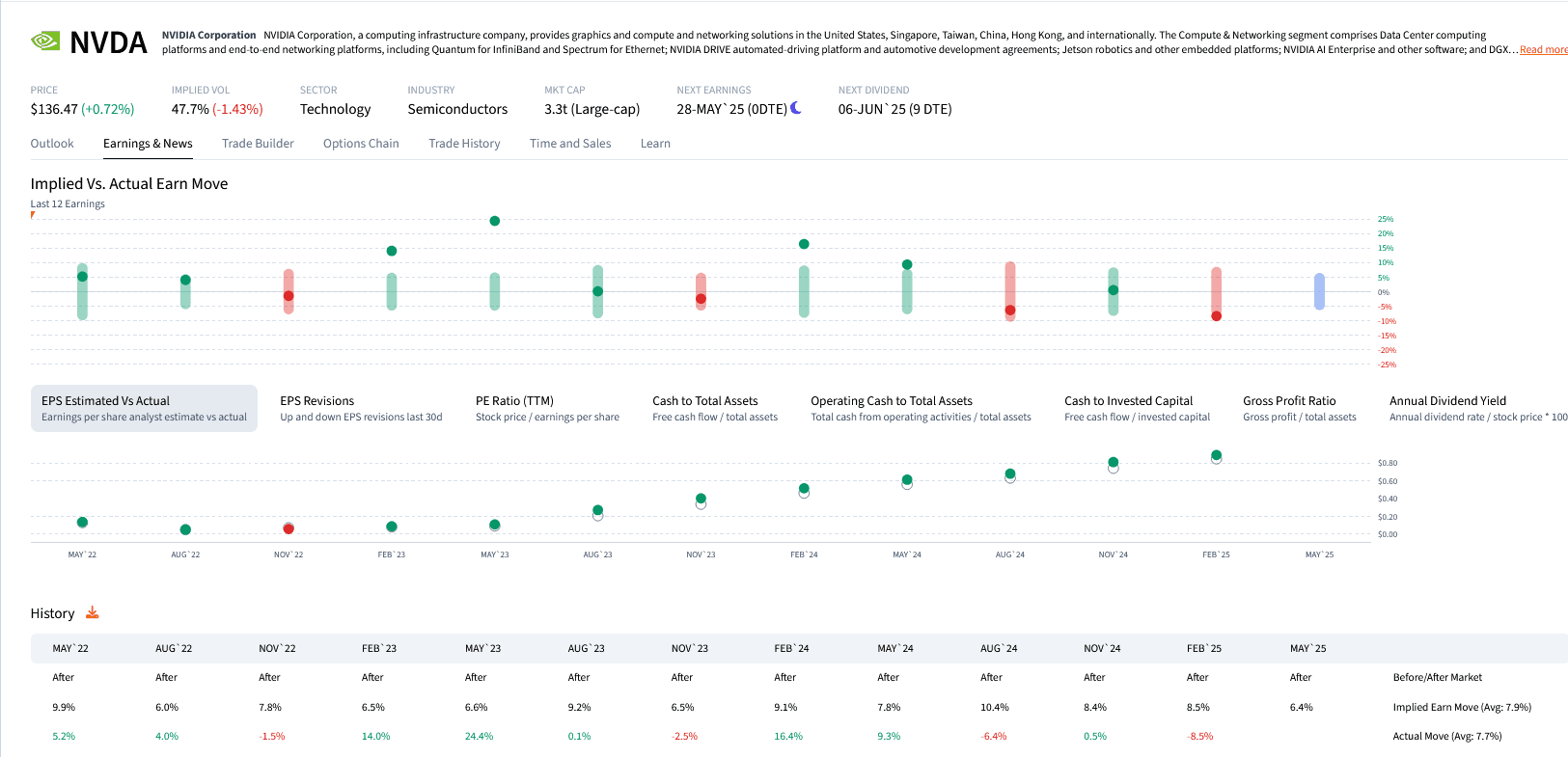
Task: Click the moon icon beside Next Earnings
Action: pos(796,108)
